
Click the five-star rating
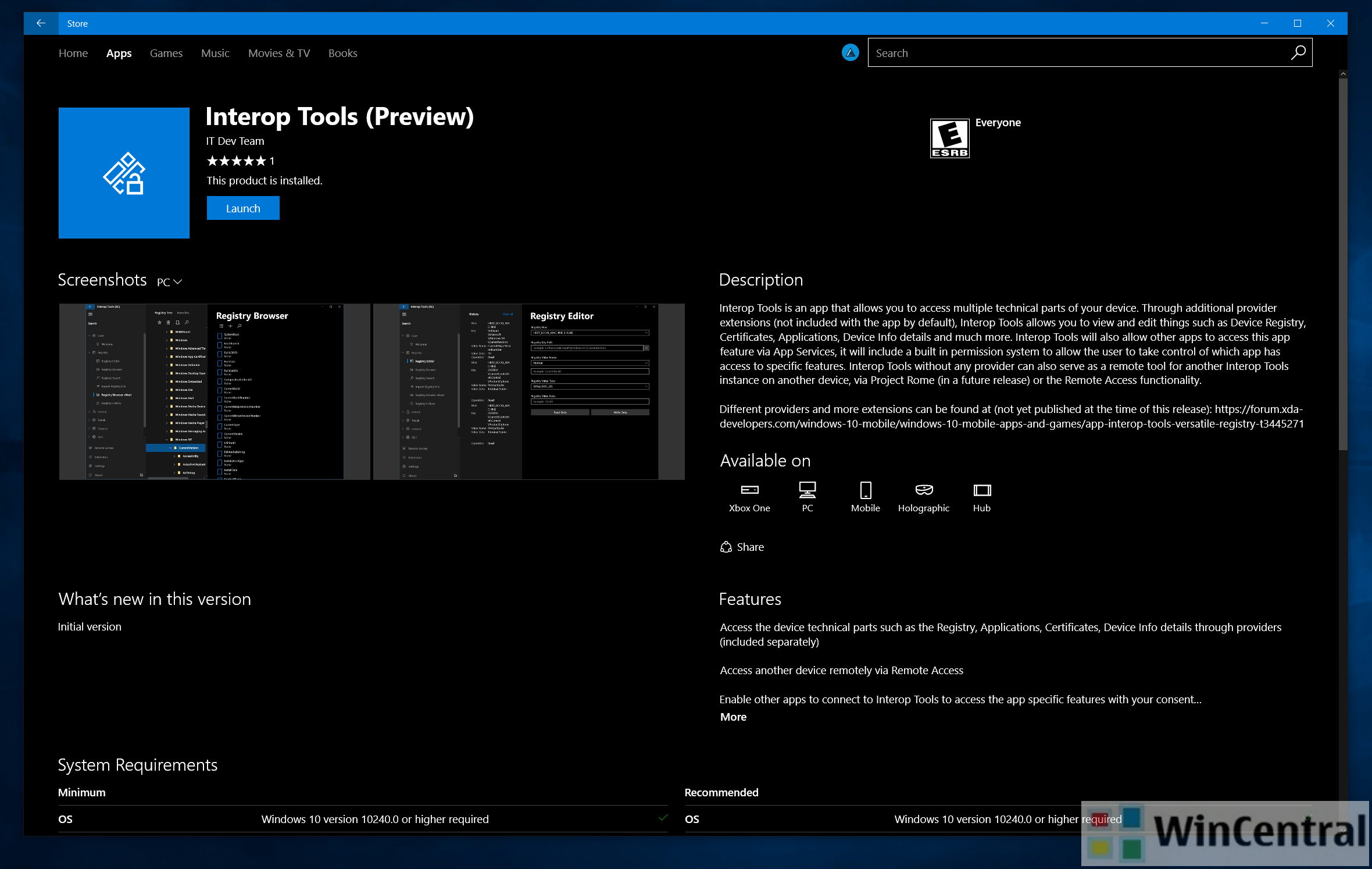237,161
